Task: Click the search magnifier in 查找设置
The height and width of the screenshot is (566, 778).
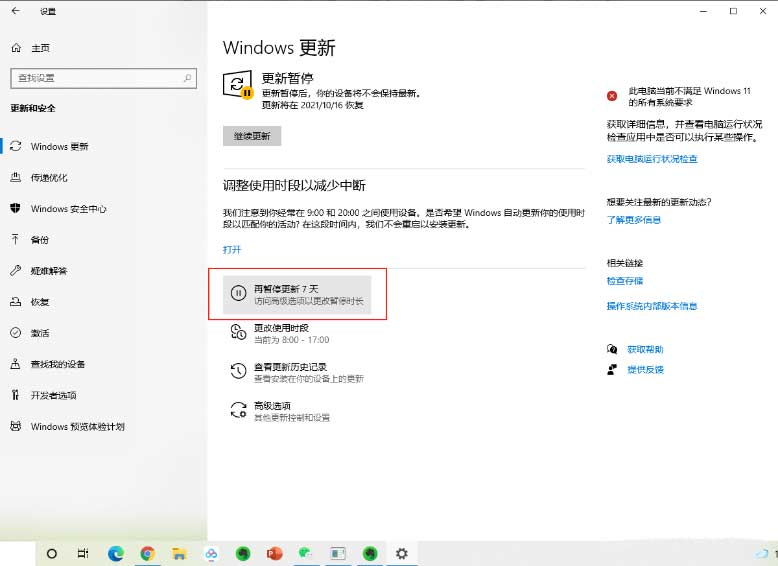Action: point(188,78)
